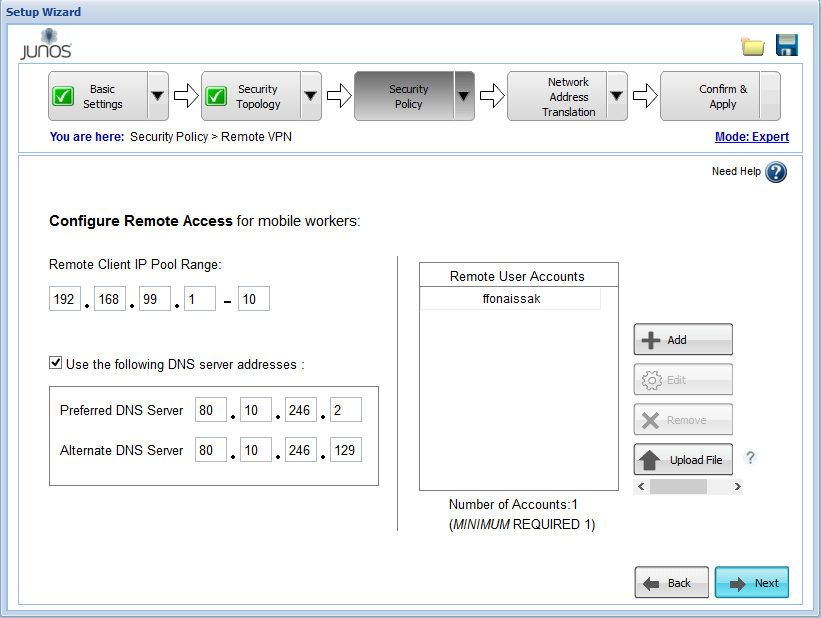The width and height of the screenshot is (821, 618).
Task: Click the Mode: Expert link
Action: [752, 137]
